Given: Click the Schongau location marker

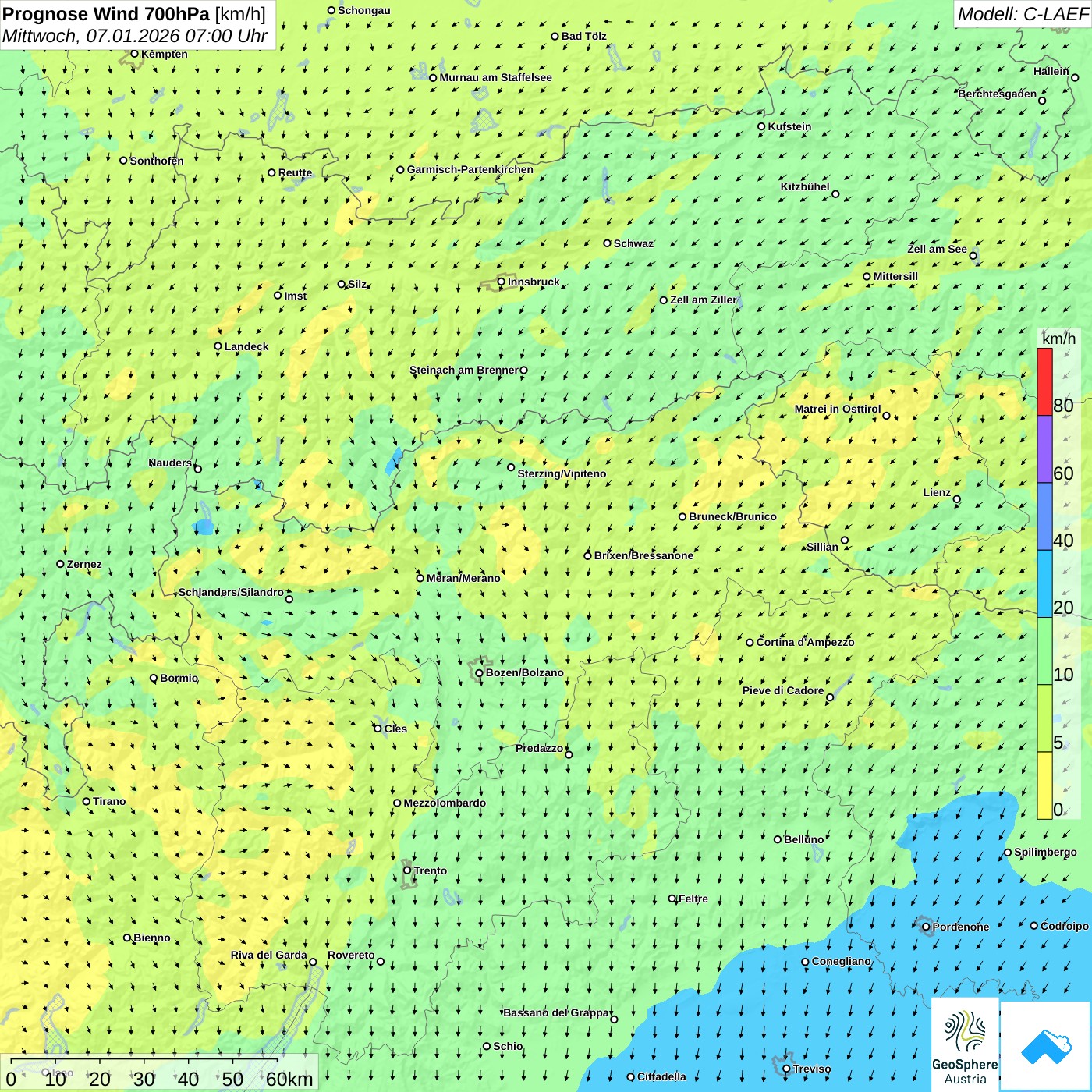Looking at the screenshot, I should (331, 10).
